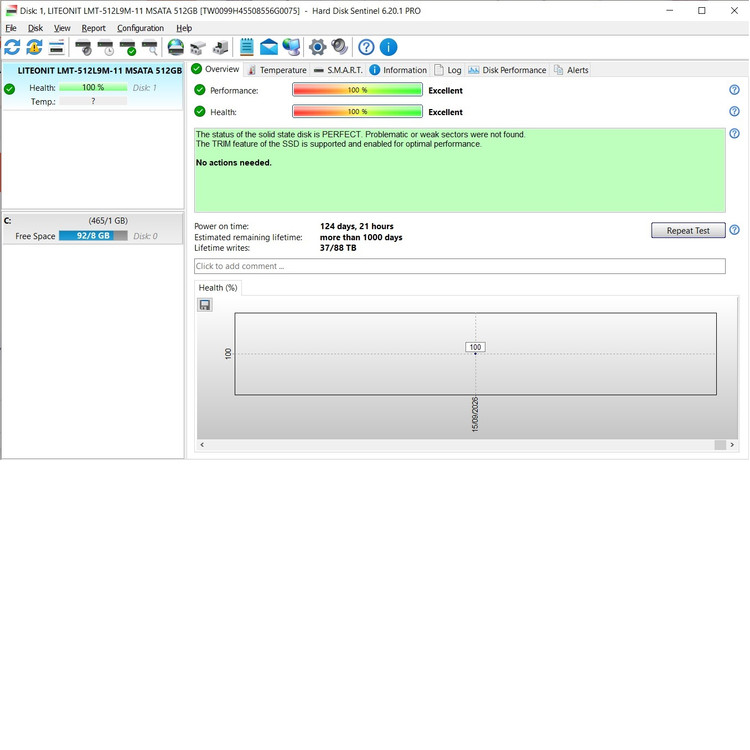Click the help icon beside Health row
750x750 pixels.
point(734,111)
